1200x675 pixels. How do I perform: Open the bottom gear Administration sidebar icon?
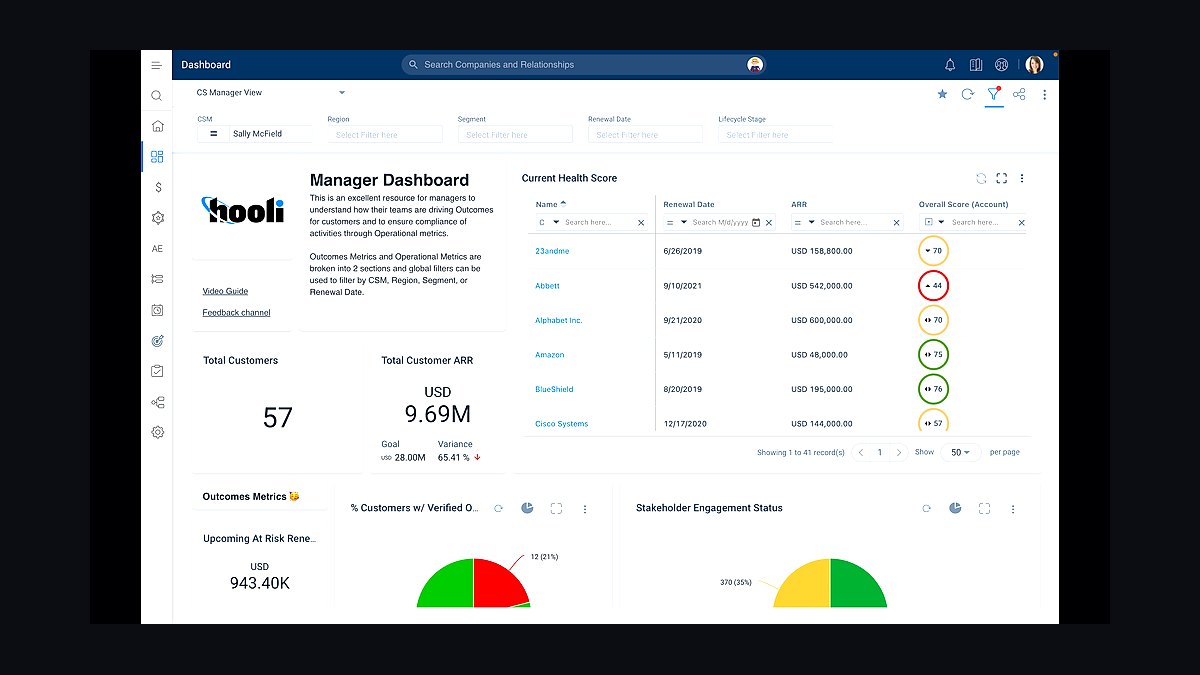[x=157, y=432]
